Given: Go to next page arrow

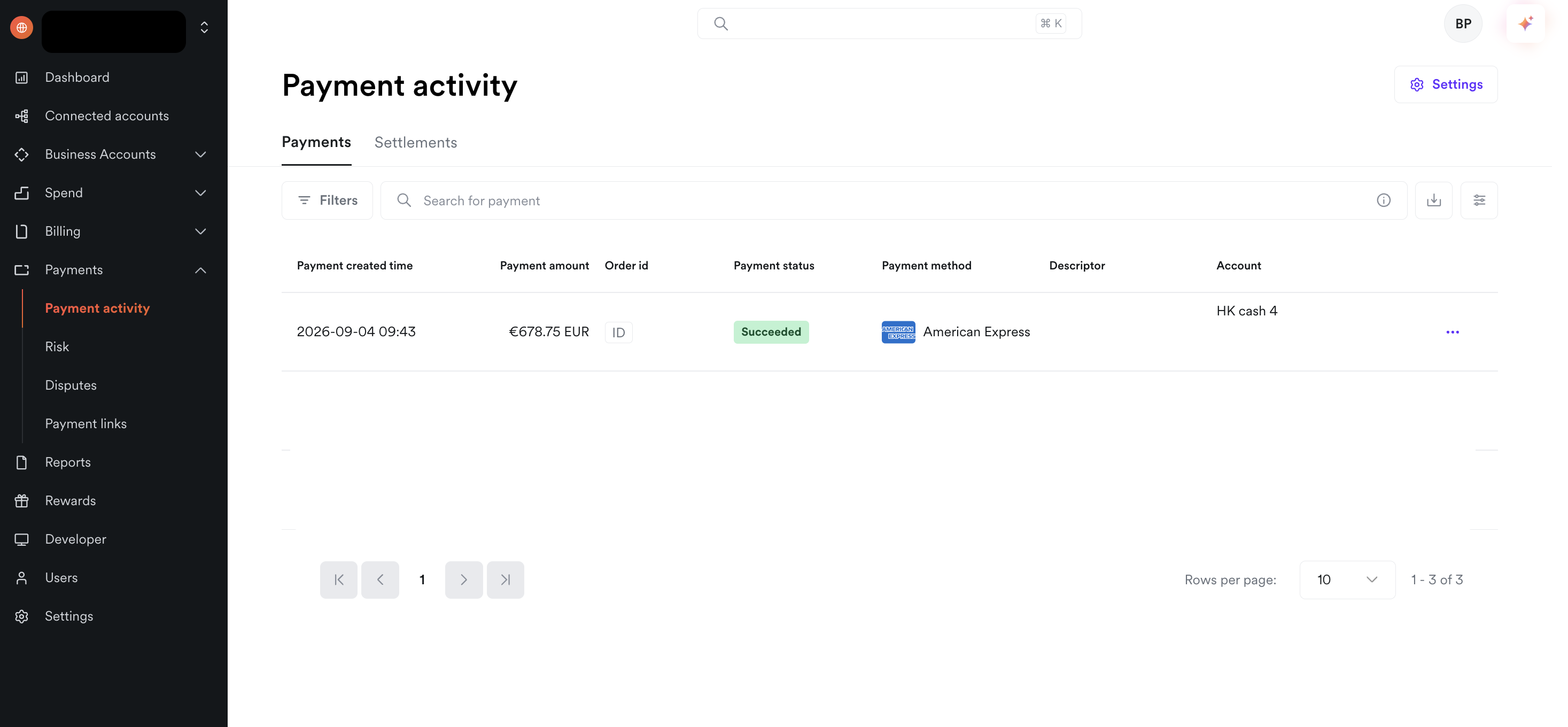Looking at the screenshot, I should coord(464,579).
